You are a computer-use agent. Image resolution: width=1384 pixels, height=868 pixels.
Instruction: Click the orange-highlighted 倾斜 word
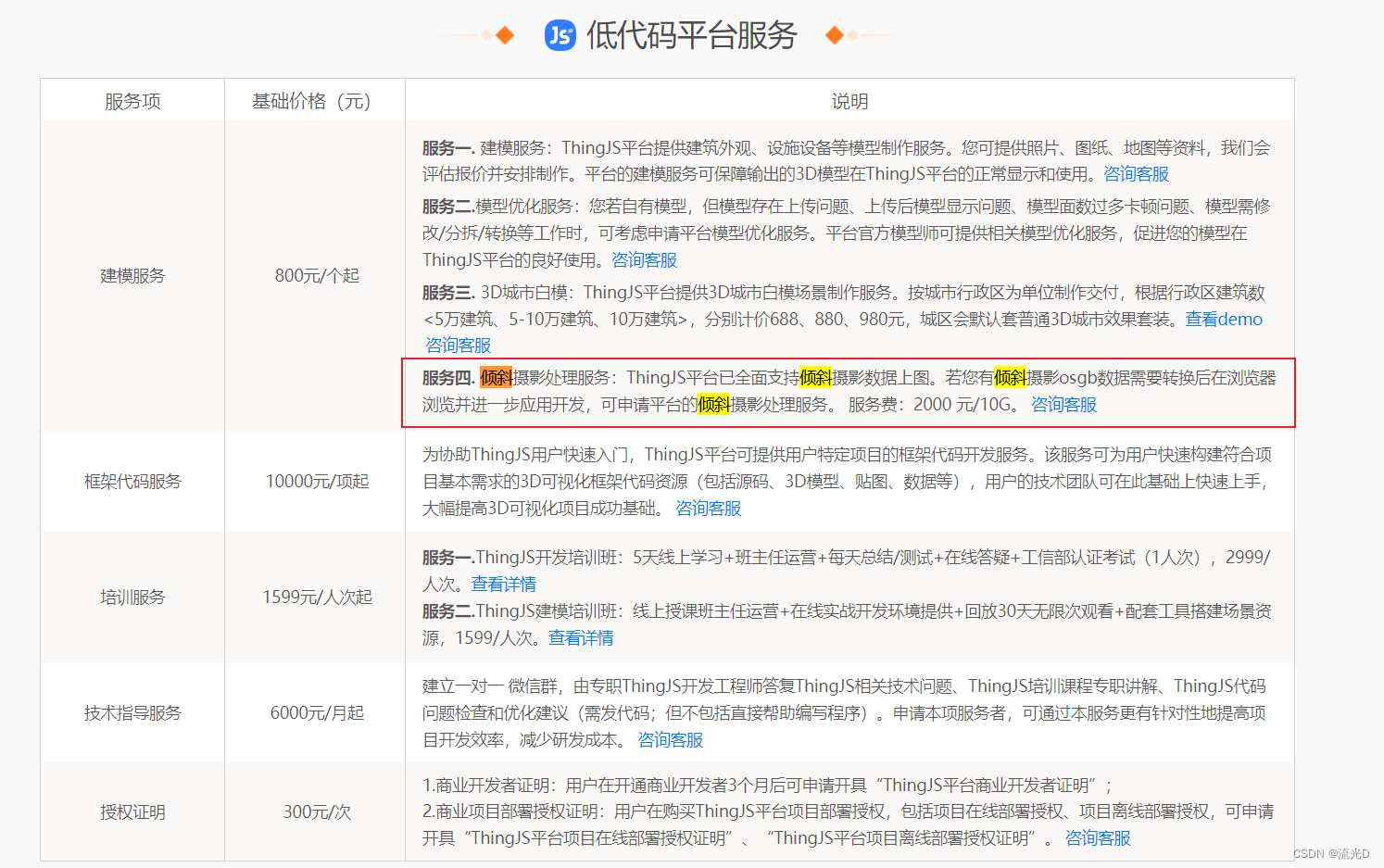(496, 378)
